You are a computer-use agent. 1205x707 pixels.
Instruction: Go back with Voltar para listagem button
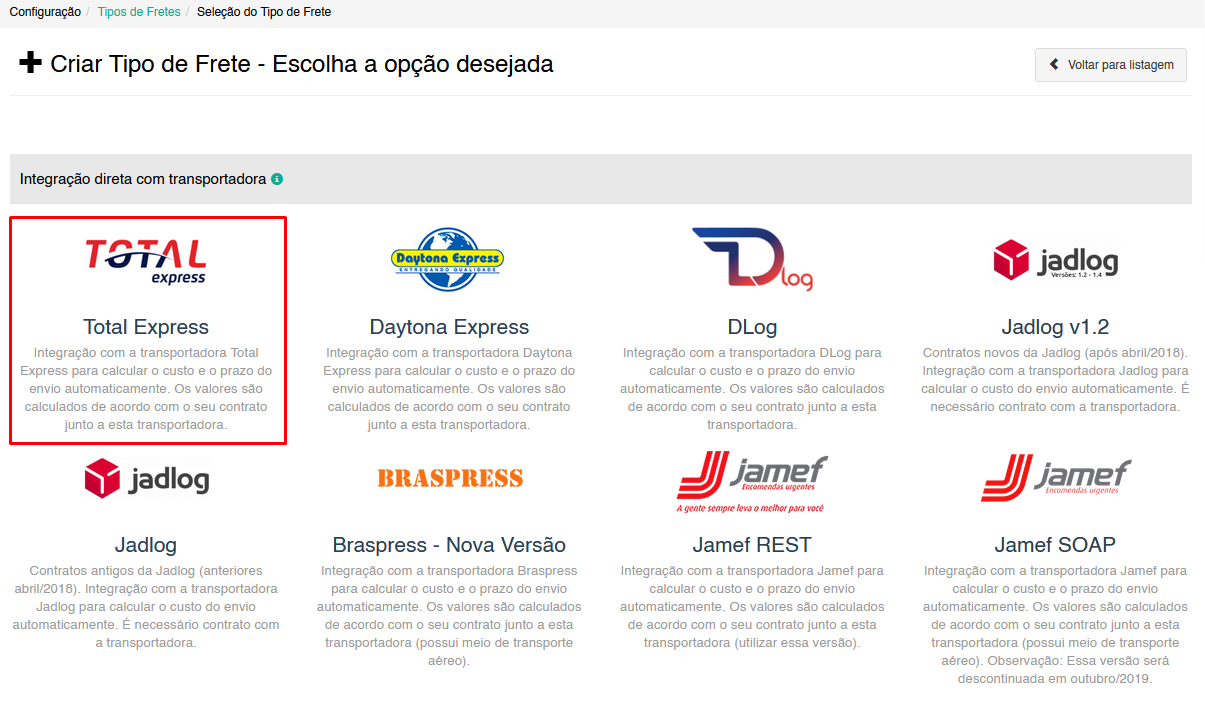tap(1111, 64)
